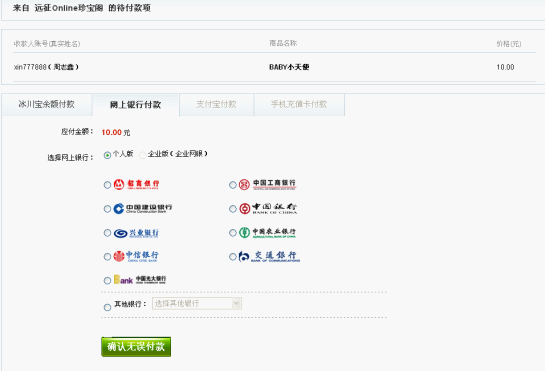Click the China Construction Bank logo
Viewport: 546px width, 372px height.
(x=143, y=208)
